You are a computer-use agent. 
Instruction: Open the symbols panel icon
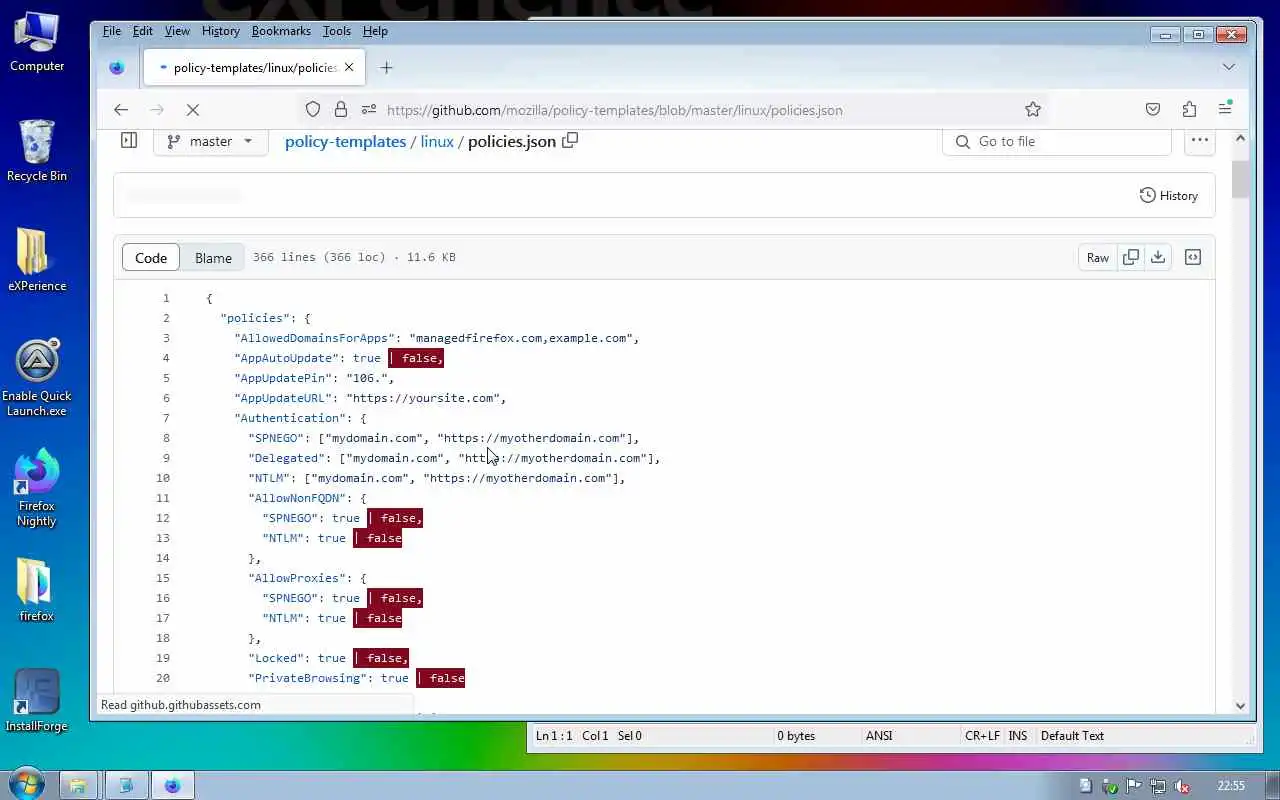click(1193, 257)
